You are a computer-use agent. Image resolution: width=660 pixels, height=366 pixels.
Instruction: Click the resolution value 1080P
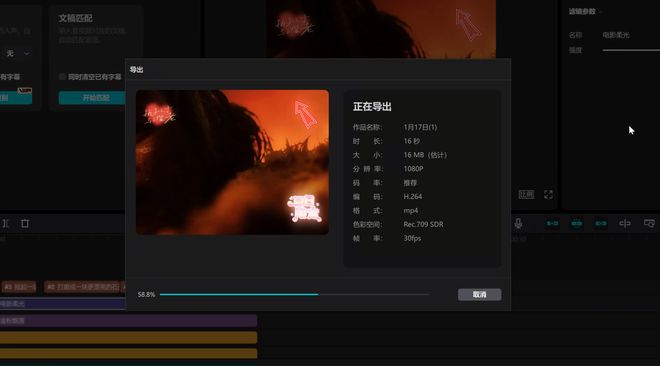pyautogui.click(x=413, y=169)
